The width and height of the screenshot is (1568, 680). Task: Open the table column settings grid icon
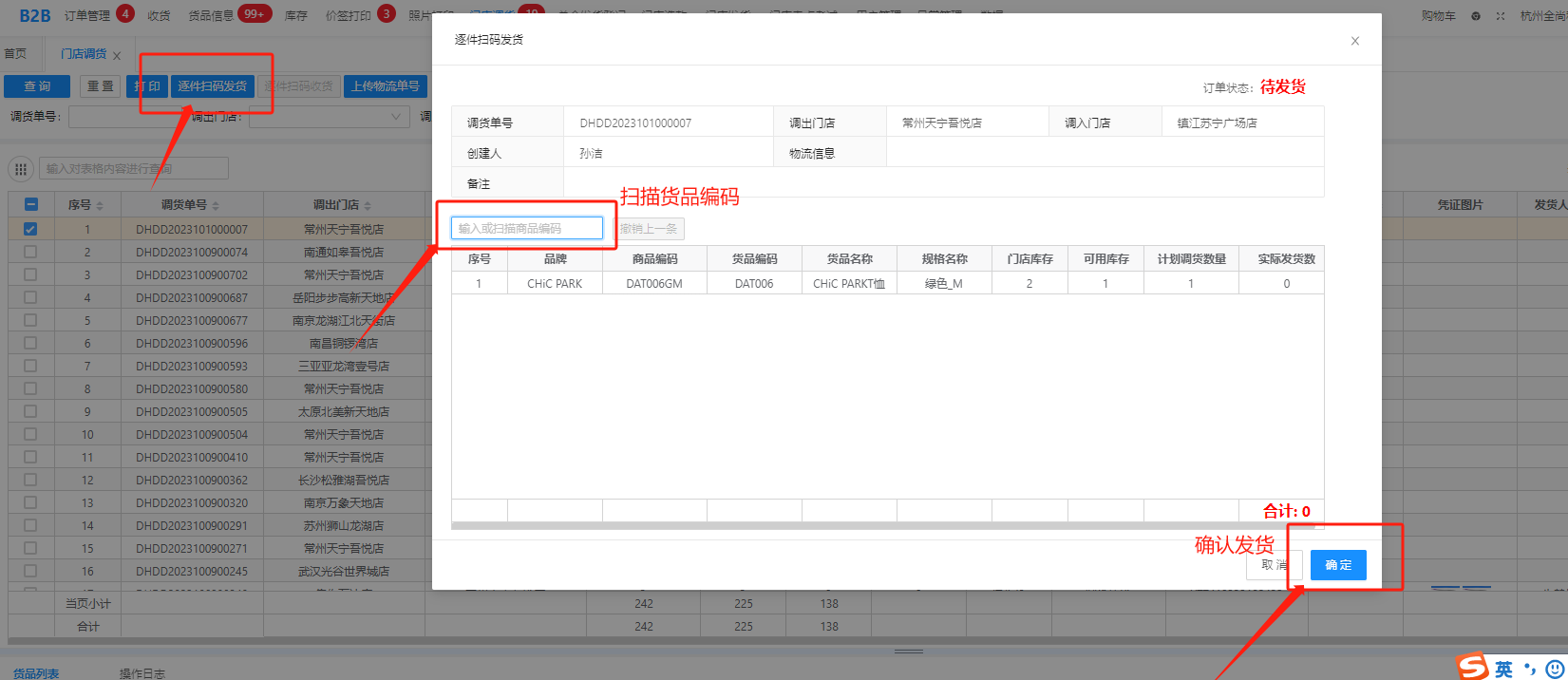[x=21, y=169]
